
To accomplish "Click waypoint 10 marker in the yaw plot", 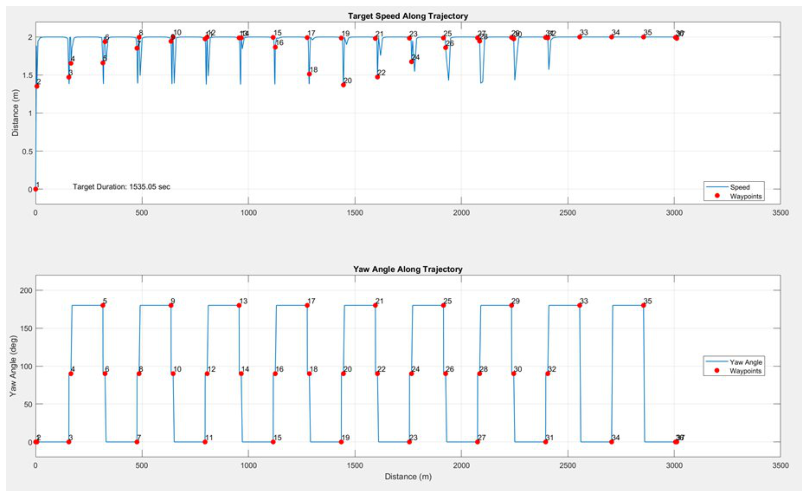I will point(173,373).
